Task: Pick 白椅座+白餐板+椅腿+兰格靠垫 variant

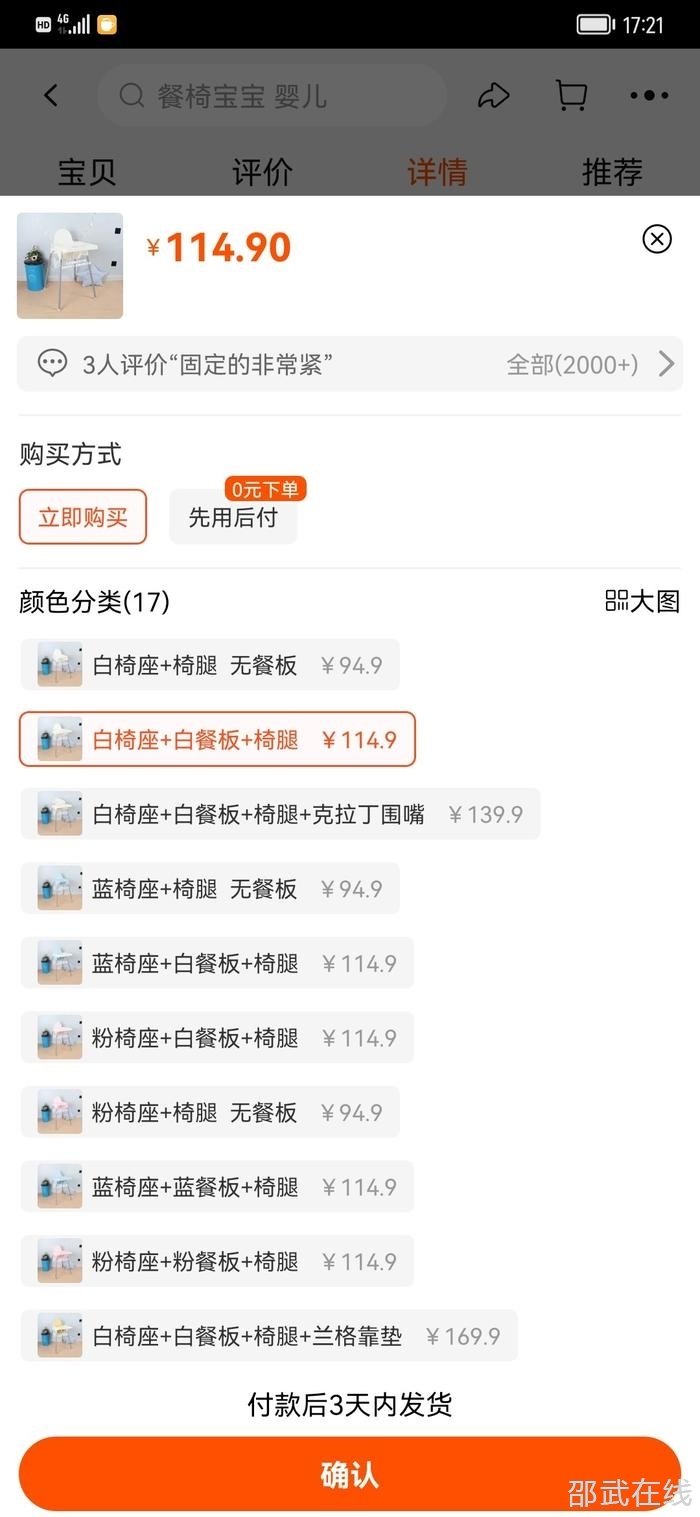Action: coord(269,1336)
